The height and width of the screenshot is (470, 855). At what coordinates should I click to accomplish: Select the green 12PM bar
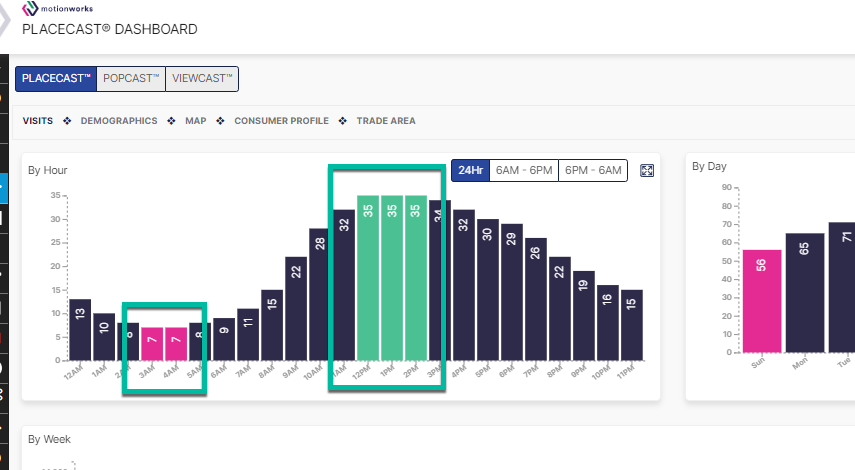tap(368, 278)
